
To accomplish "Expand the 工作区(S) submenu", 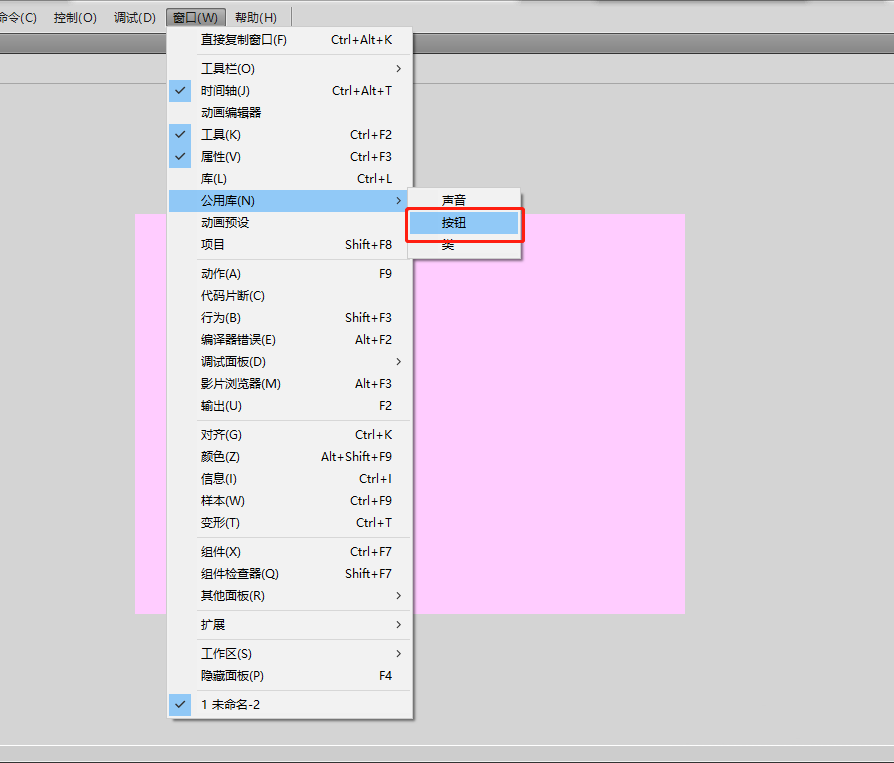I will [x=290, y=654].
